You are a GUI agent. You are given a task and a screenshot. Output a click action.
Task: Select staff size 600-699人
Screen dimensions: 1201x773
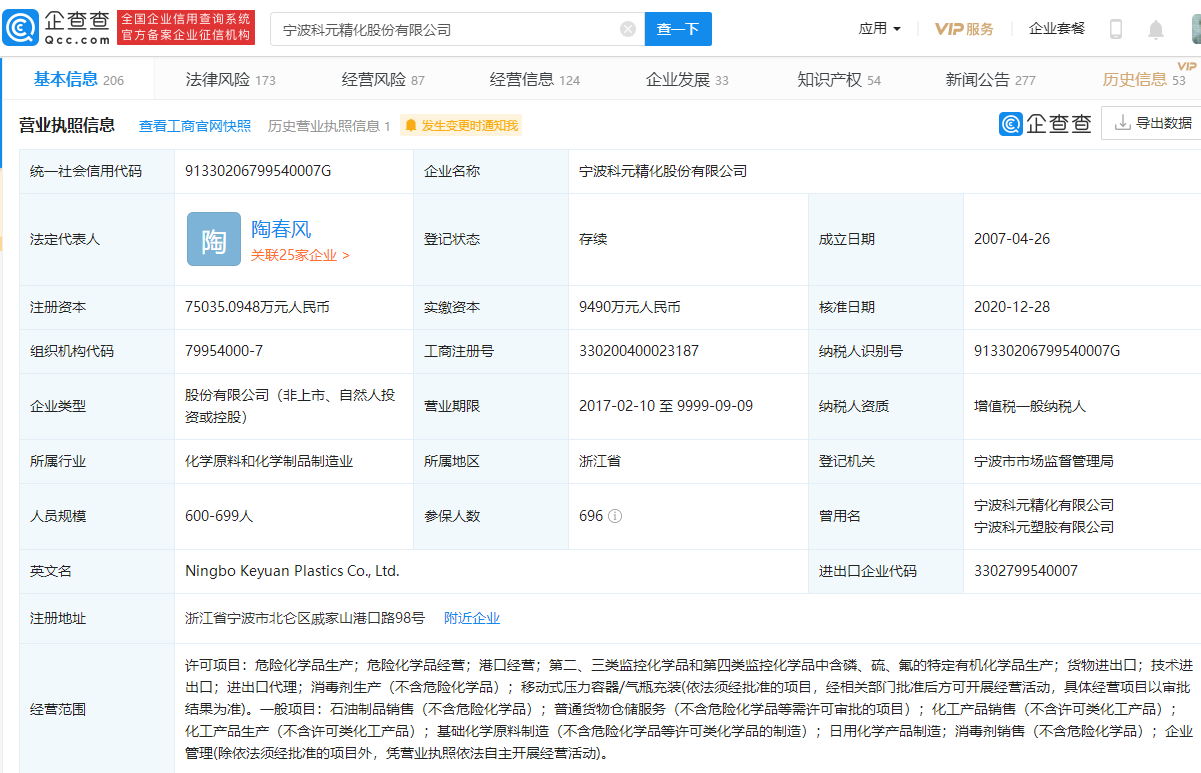[x=219, y=516]
